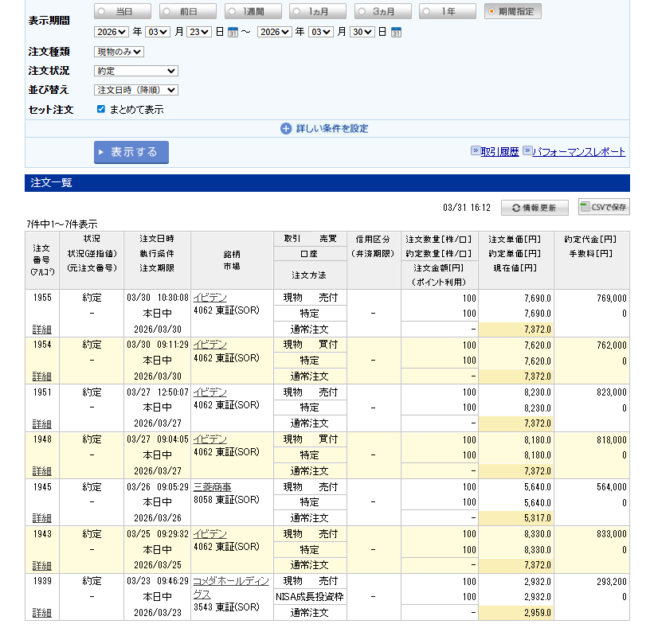Expand the 注文状況 dropdown showing 約定
650x628 pixels.
pos(136,71)
